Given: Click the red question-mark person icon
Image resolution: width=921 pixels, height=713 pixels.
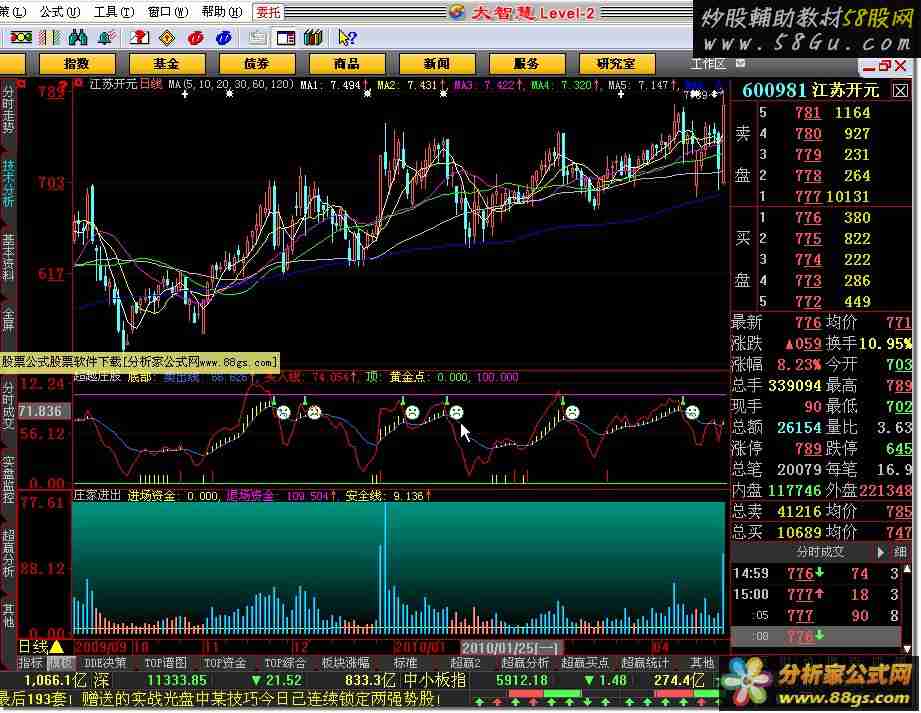Looking at the screenshot, I should point(139,38).
